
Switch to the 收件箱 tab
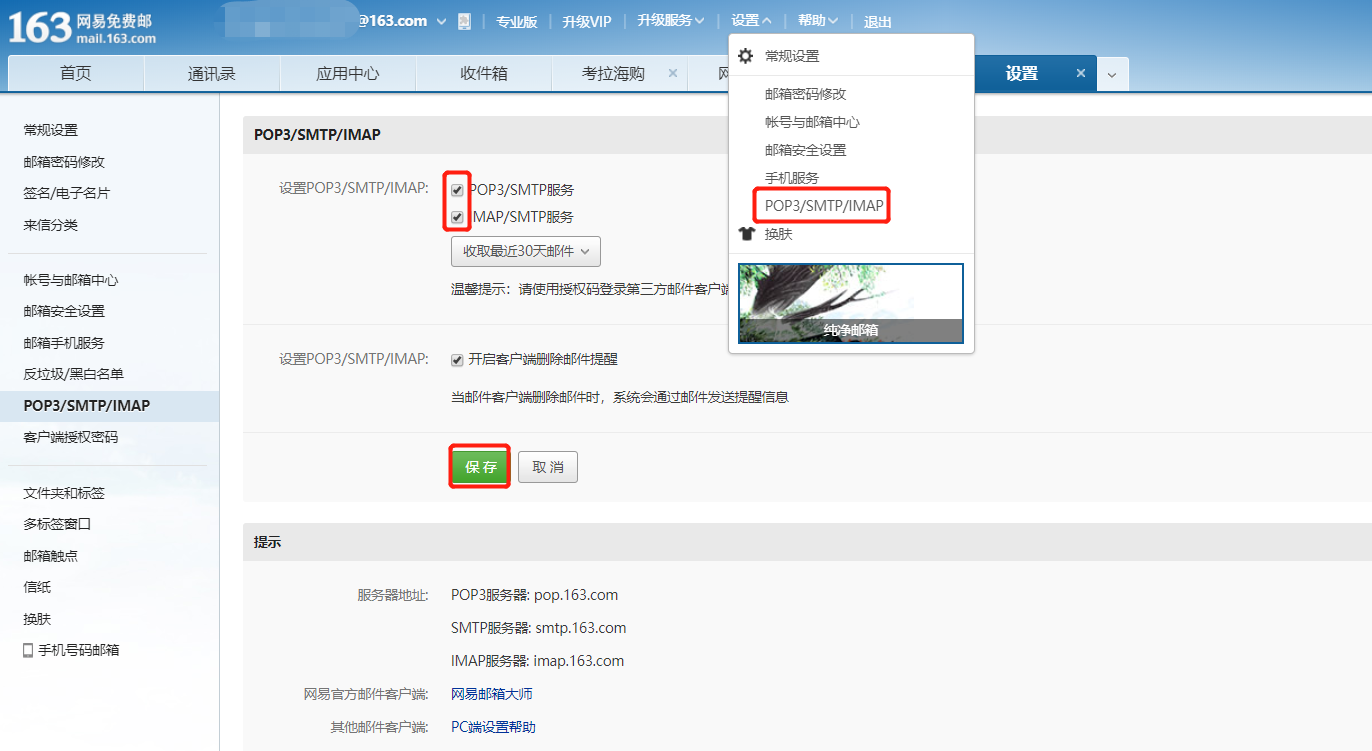coord(484,73)
